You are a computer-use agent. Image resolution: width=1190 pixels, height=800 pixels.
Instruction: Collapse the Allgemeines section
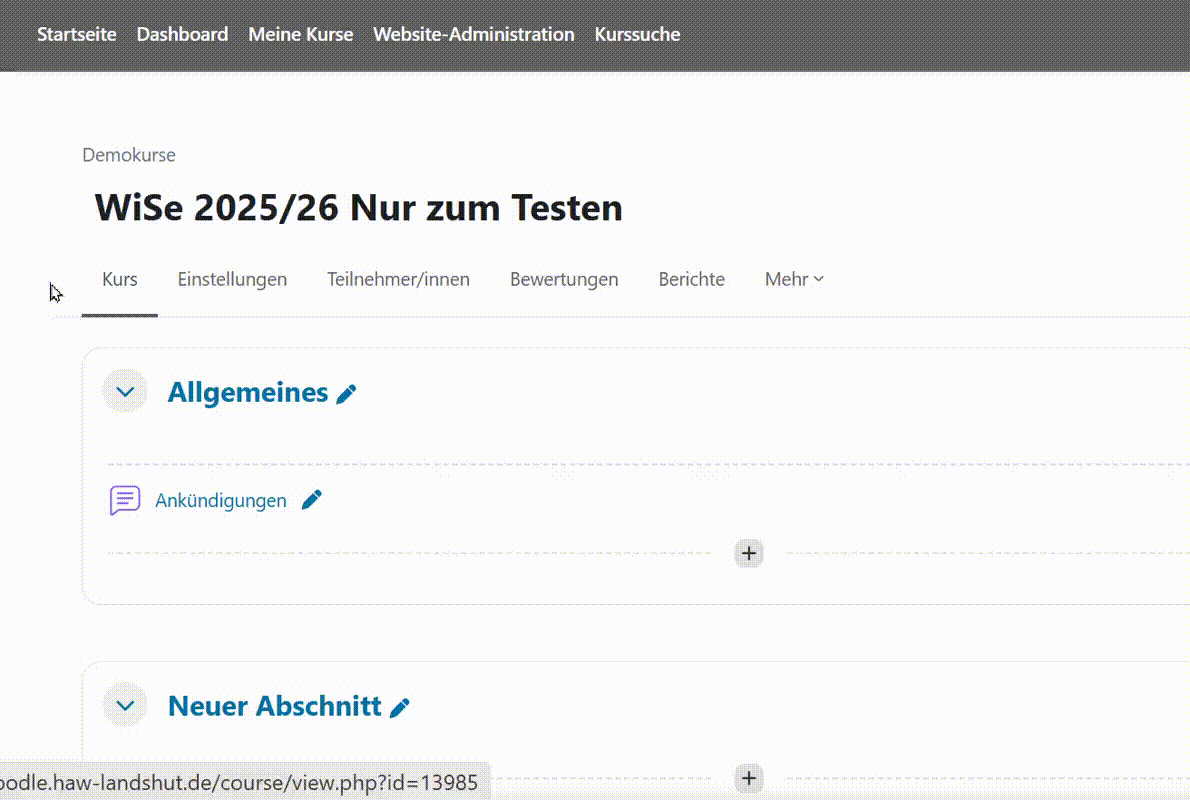point(125,392)
